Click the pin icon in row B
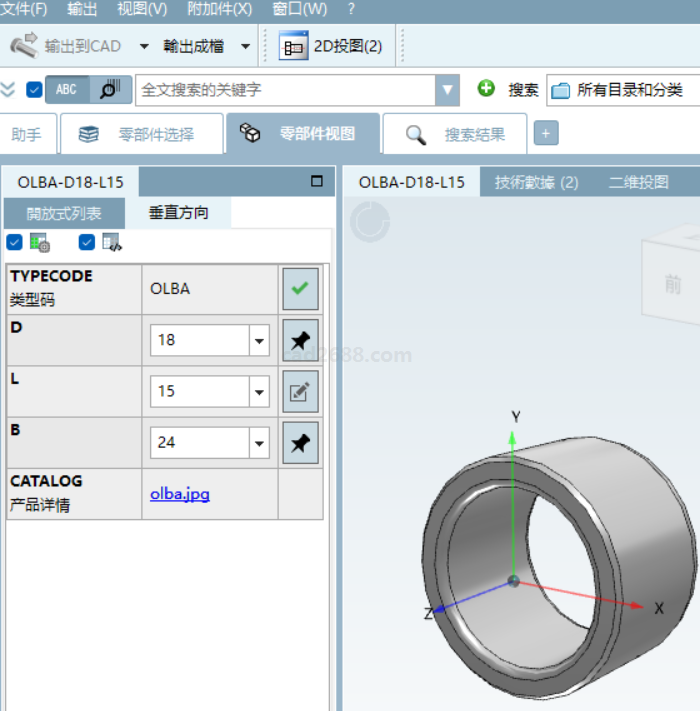Image resolution: width=700 pixels, height=711 pixels. 300,442
